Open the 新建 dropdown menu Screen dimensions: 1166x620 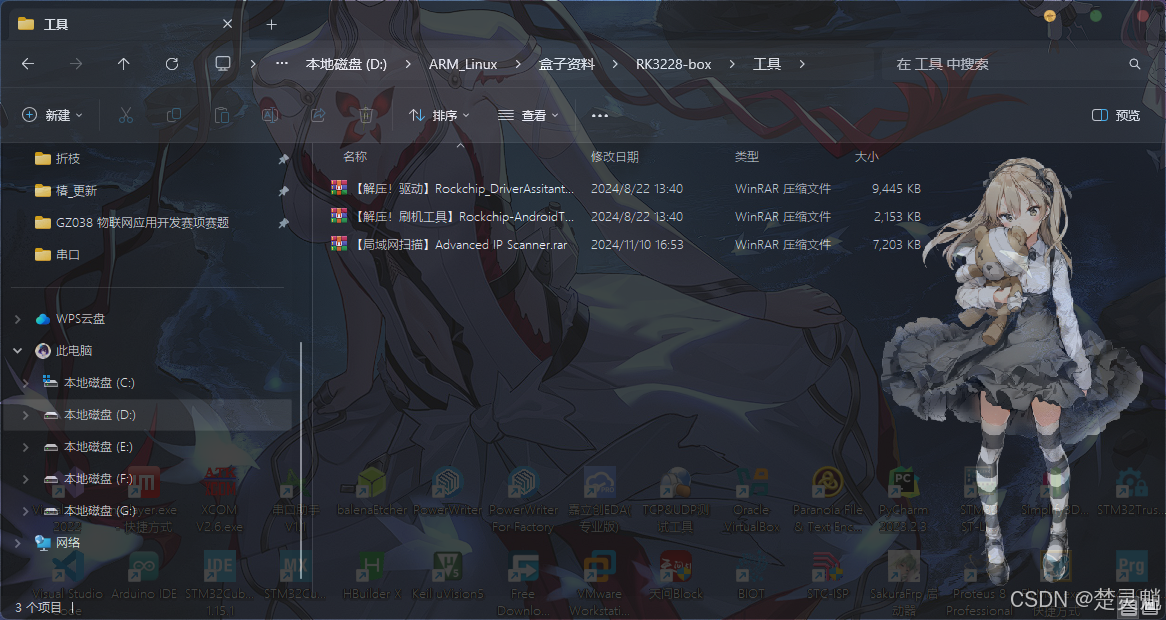point(52,114)
